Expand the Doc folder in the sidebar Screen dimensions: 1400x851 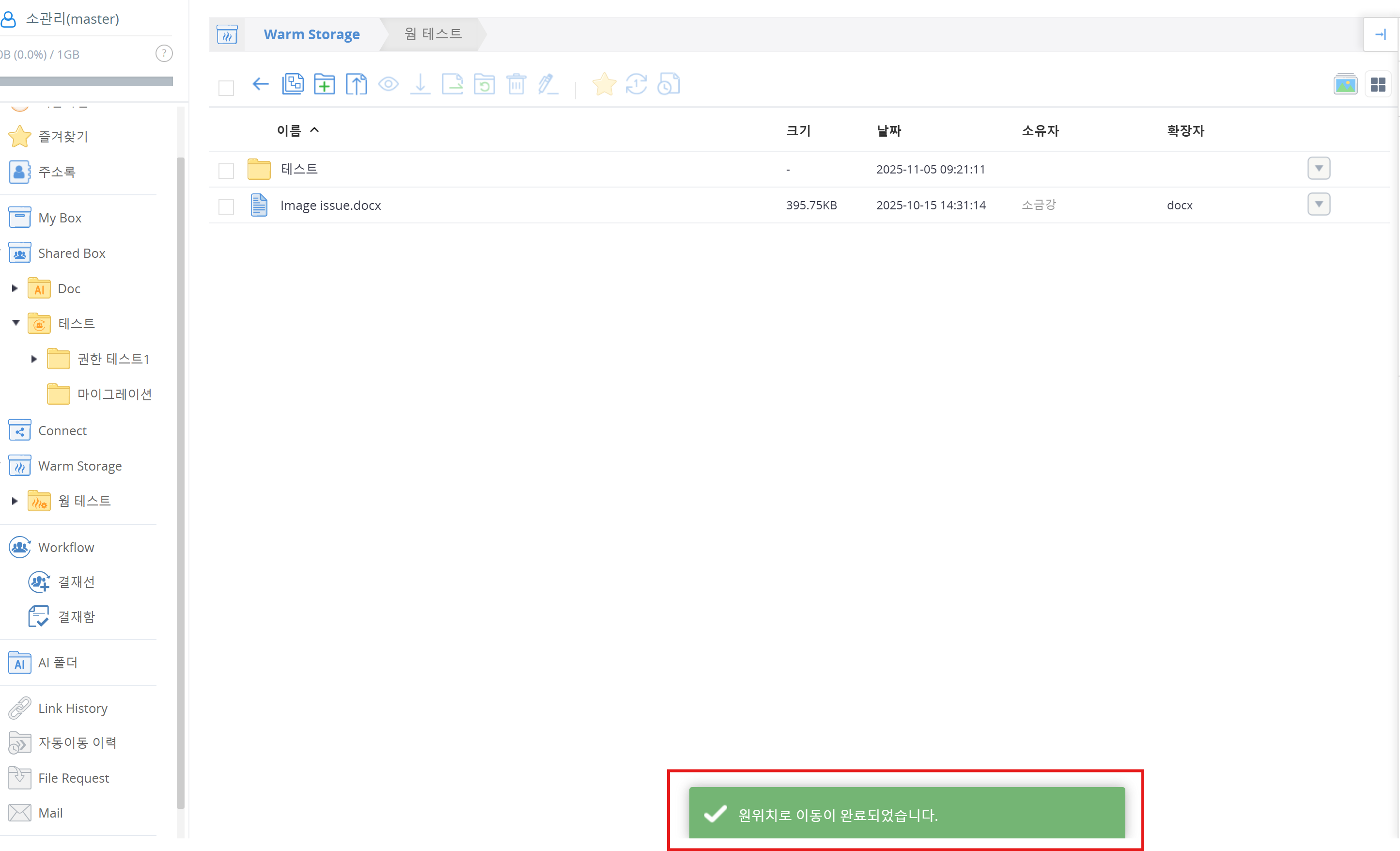(15, 289)
